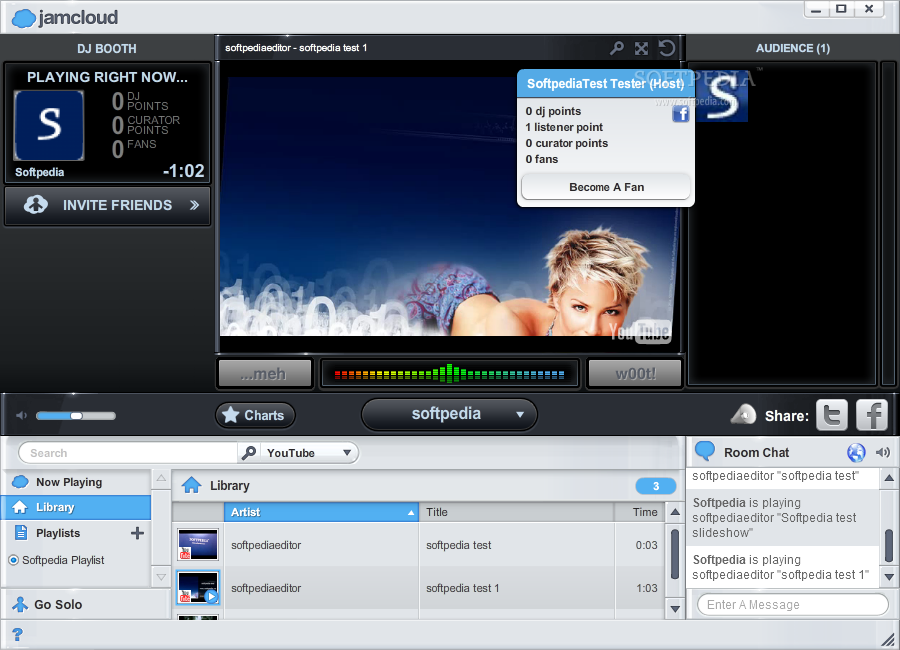900x650 pixels.
Task: Expand the Invite Friends chevron
Action: (x=194, y=205)
